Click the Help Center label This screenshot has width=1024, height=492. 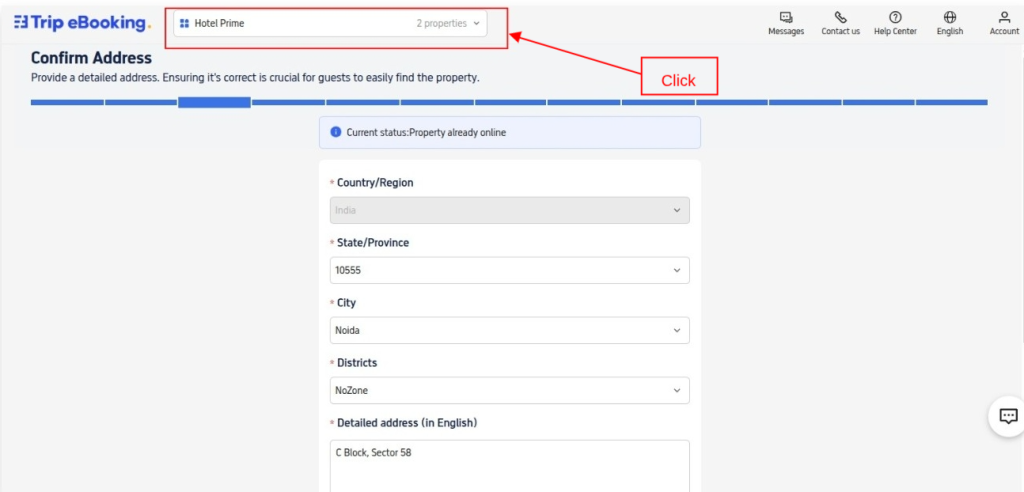[x=895, y=32]
